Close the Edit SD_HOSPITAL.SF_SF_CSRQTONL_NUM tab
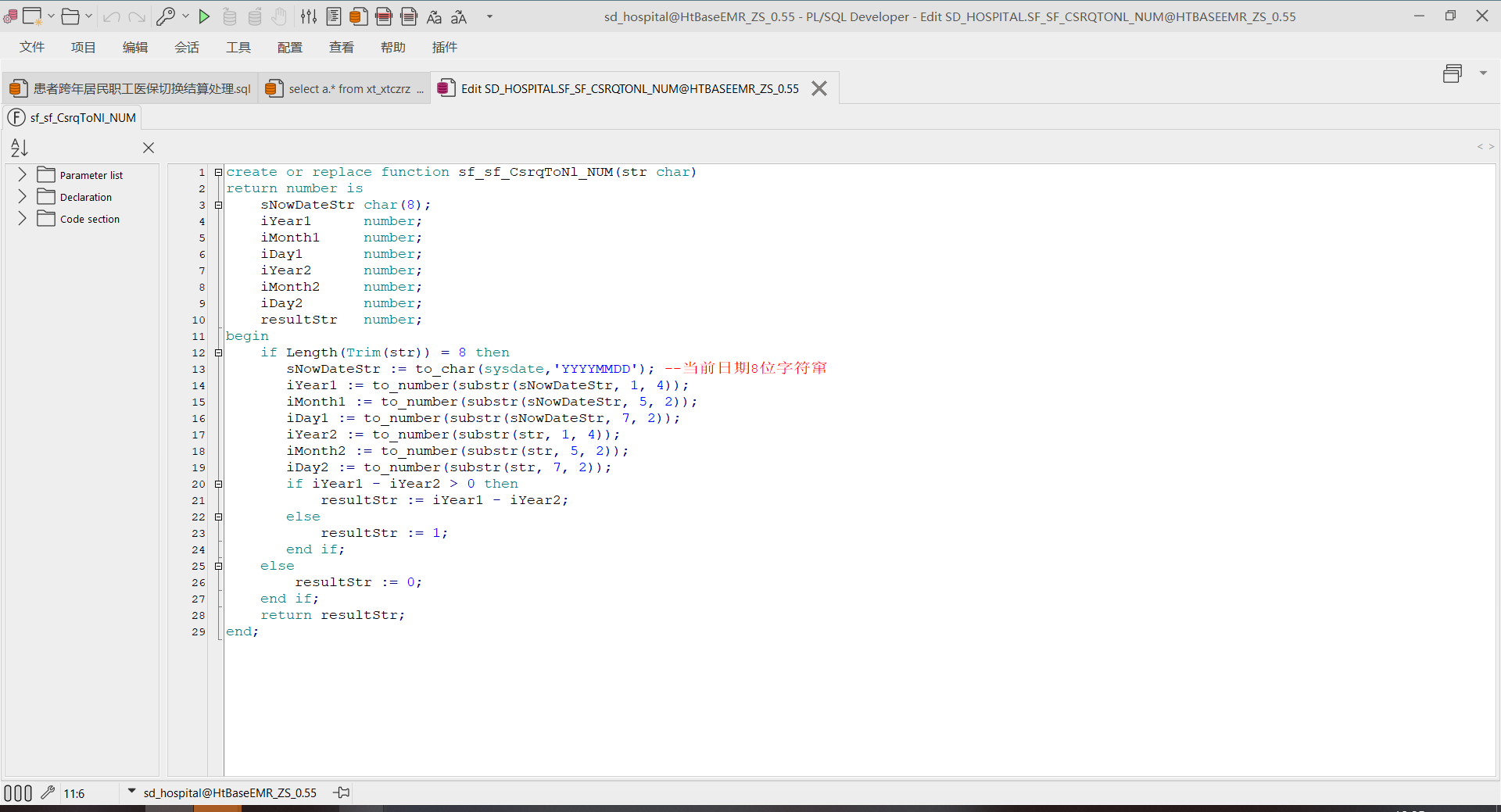 pos(819,88)
